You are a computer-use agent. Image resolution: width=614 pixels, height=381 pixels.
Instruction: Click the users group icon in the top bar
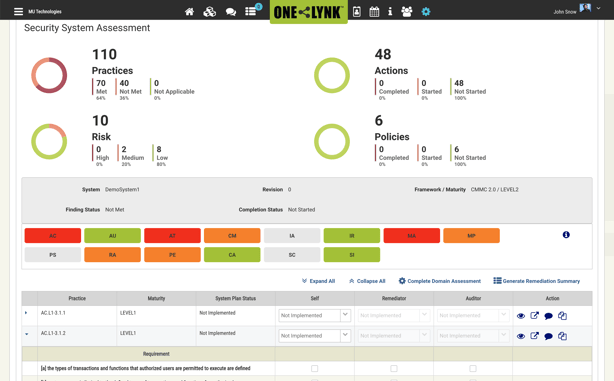(407, 12)
